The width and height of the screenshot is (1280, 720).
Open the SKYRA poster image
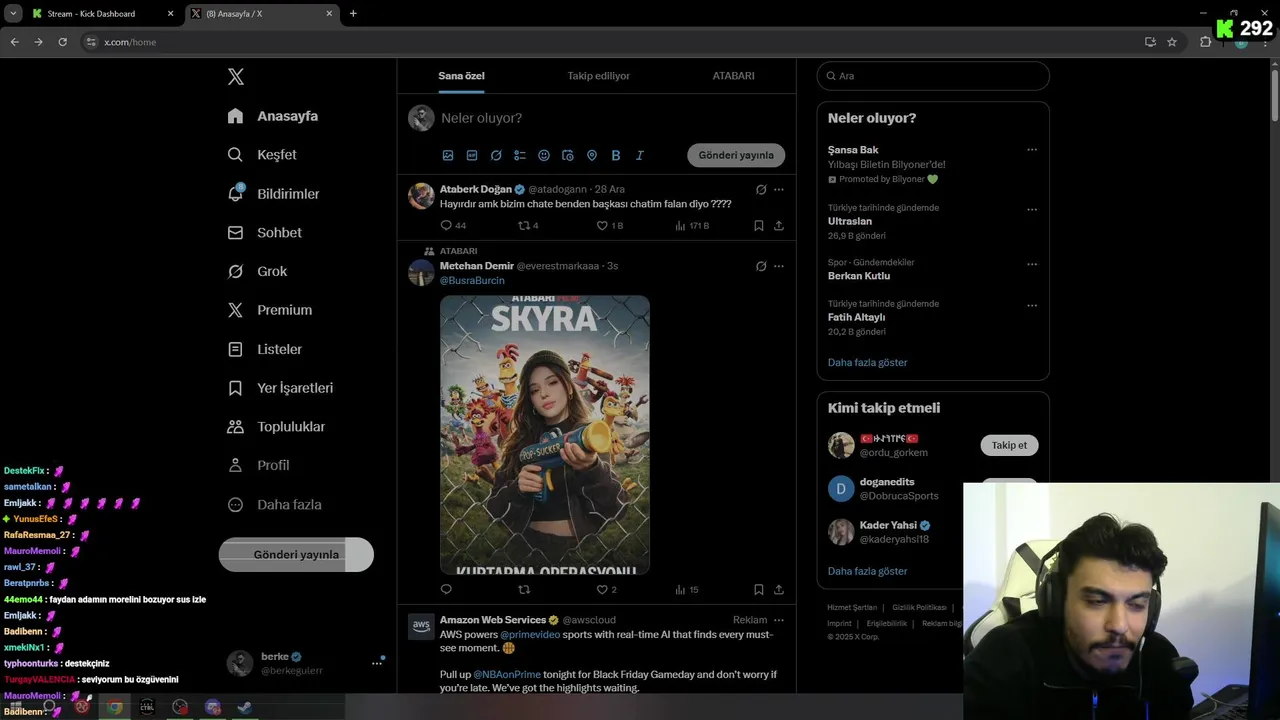point(545,435)
